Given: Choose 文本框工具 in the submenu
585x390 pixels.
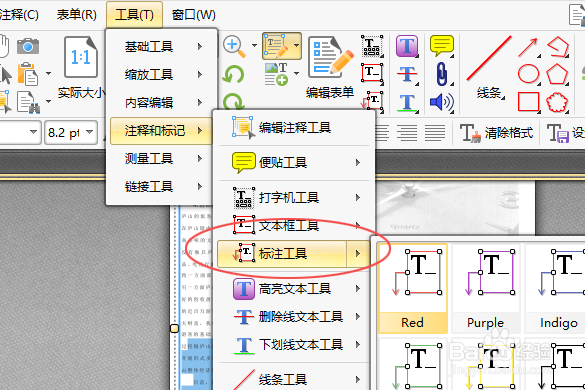Looking at the screenshot, I should (294, 225).
